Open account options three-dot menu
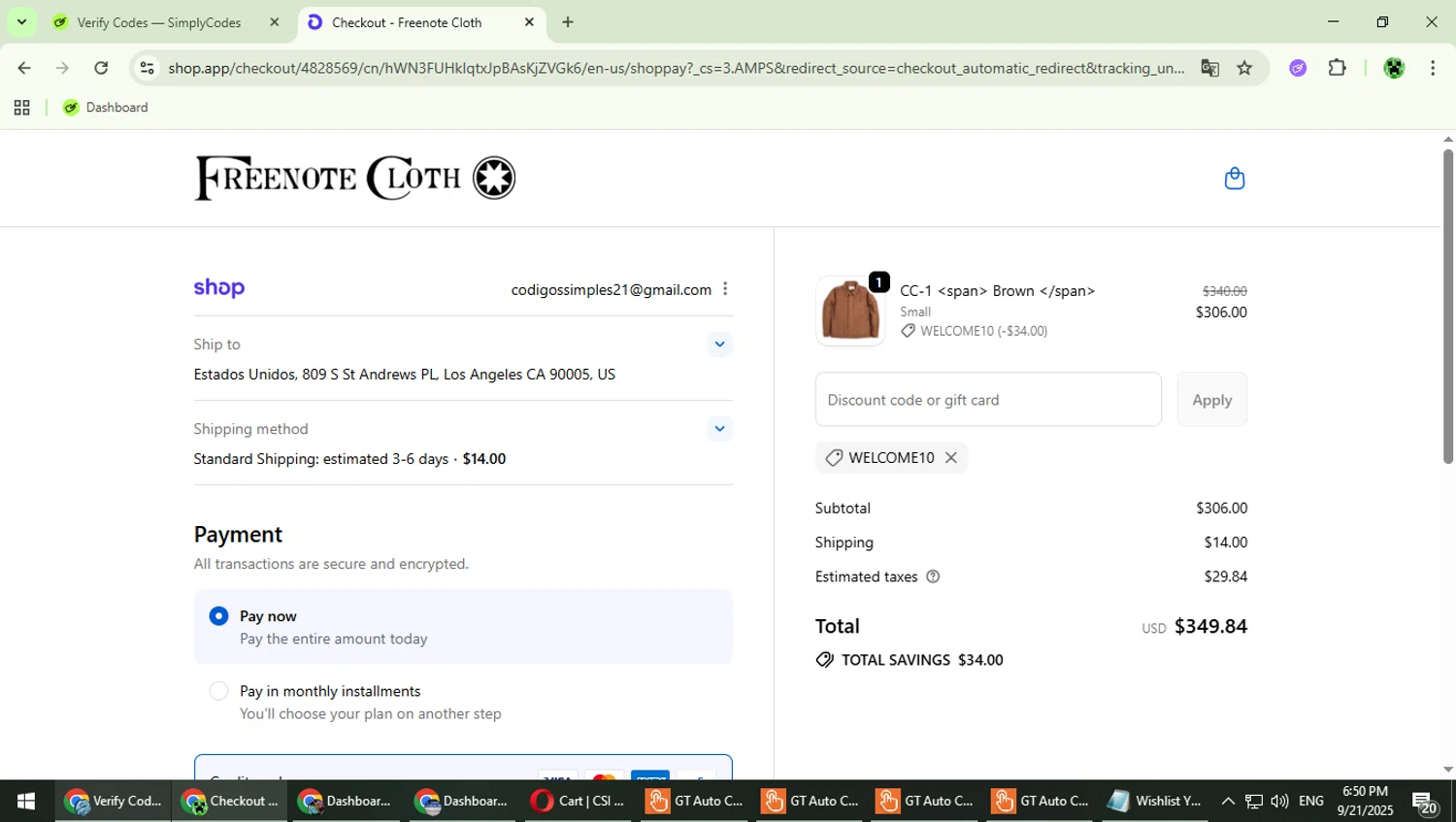Viewport: 1456px width, 822px height. pos(725,289)
